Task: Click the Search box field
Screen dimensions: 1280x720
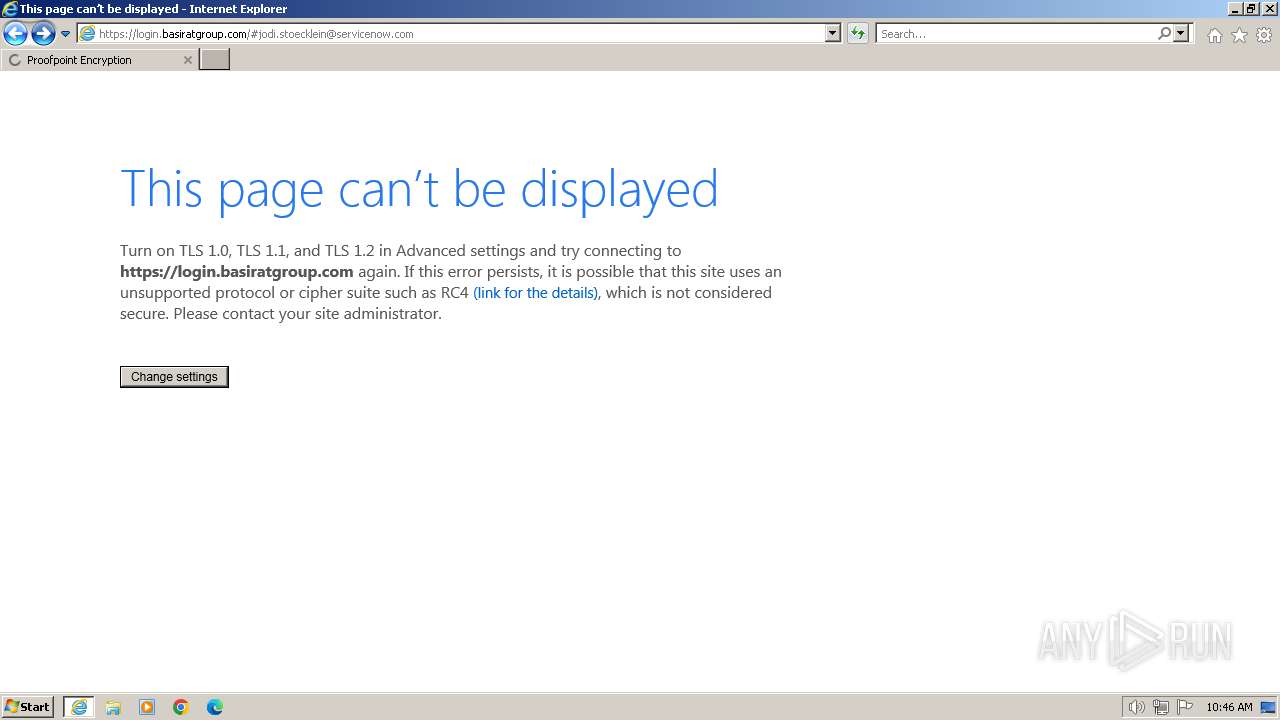Action: coord(1015,34)
